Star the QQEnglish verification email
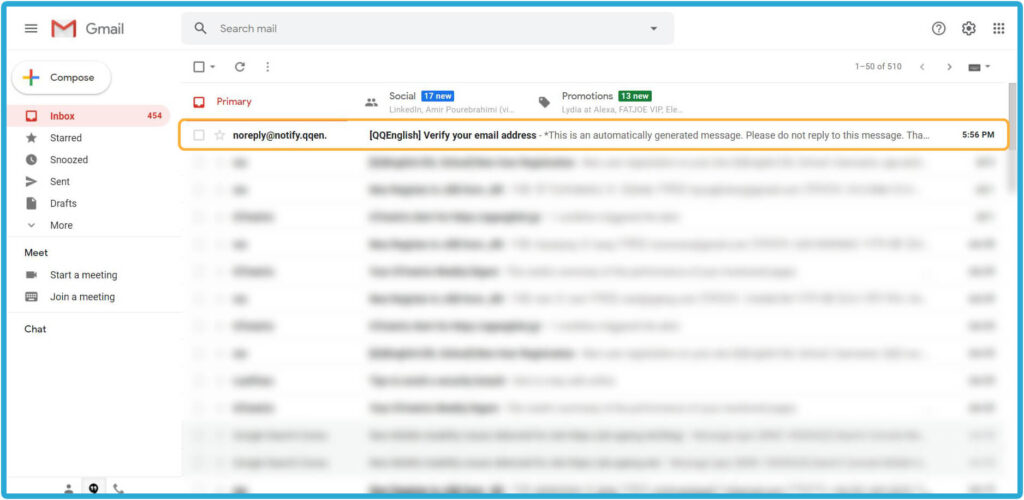 click(220, 135)
